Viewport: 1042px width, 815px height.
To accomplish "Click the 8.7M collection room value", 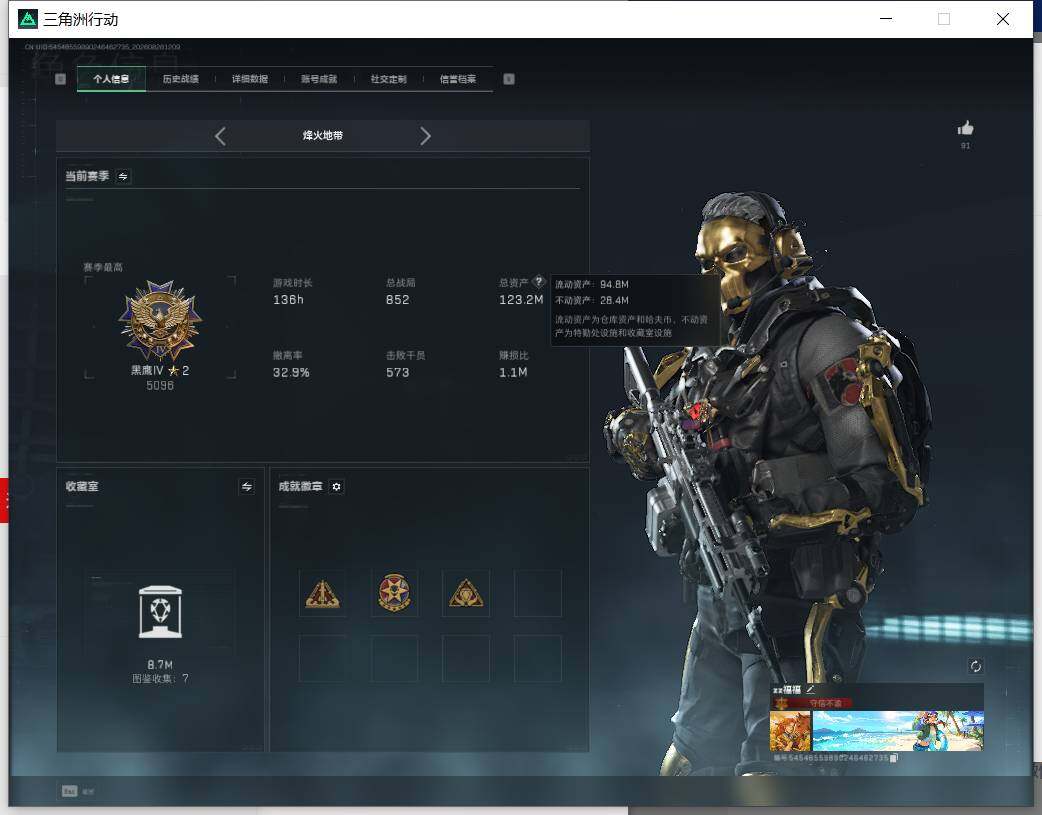I will [x=160, y=664].
